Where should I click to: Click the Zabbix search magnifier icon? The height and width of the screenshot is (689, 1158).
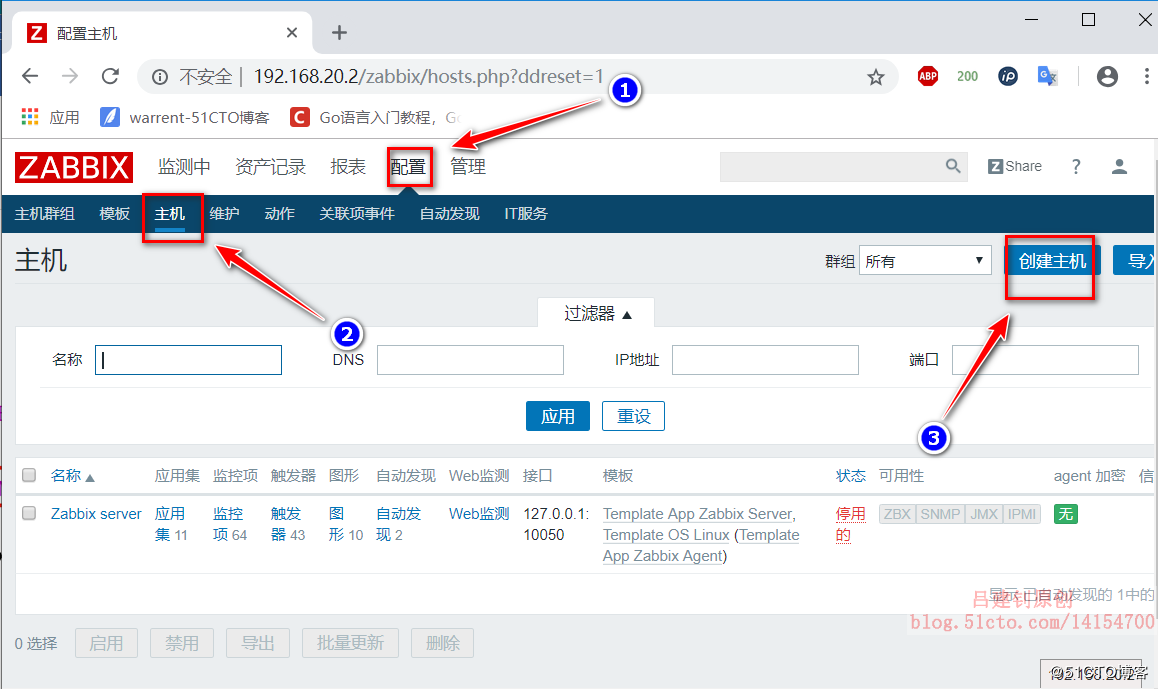pos(953,166)
